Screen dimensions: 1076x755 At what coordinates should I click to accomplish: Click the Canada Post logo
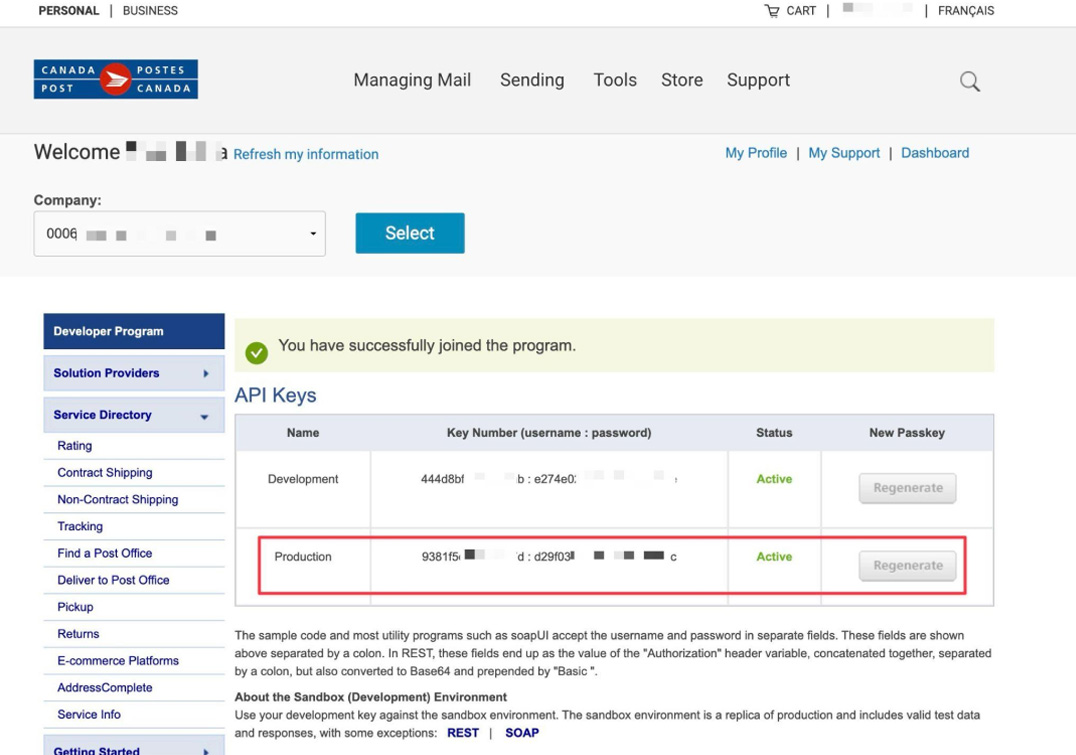pos(116,79)
